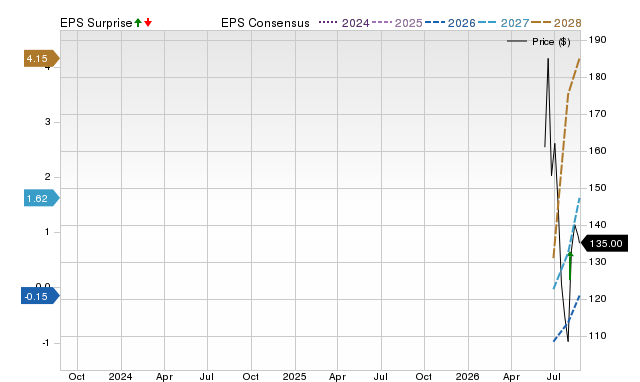Click the 160 price axis label

click(x=598, y=151)
